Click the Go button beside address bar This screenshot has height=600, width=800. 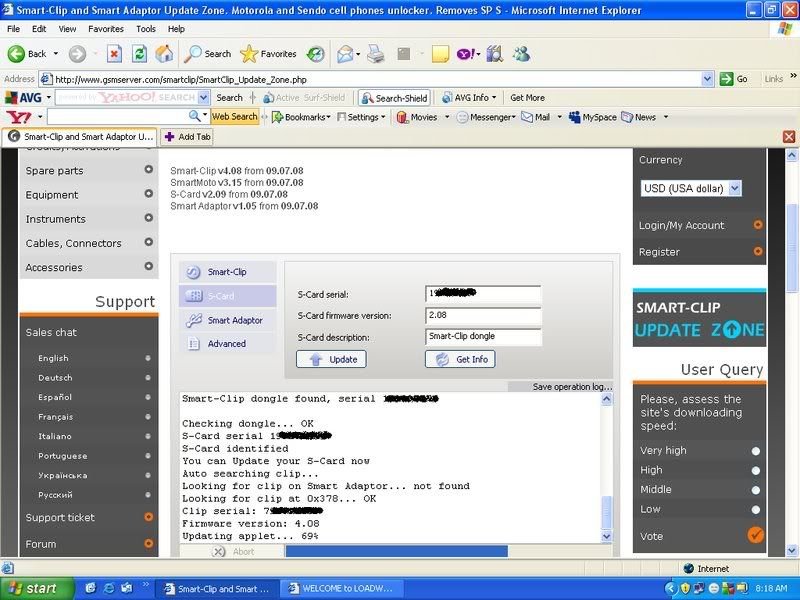tap(734, 79)
